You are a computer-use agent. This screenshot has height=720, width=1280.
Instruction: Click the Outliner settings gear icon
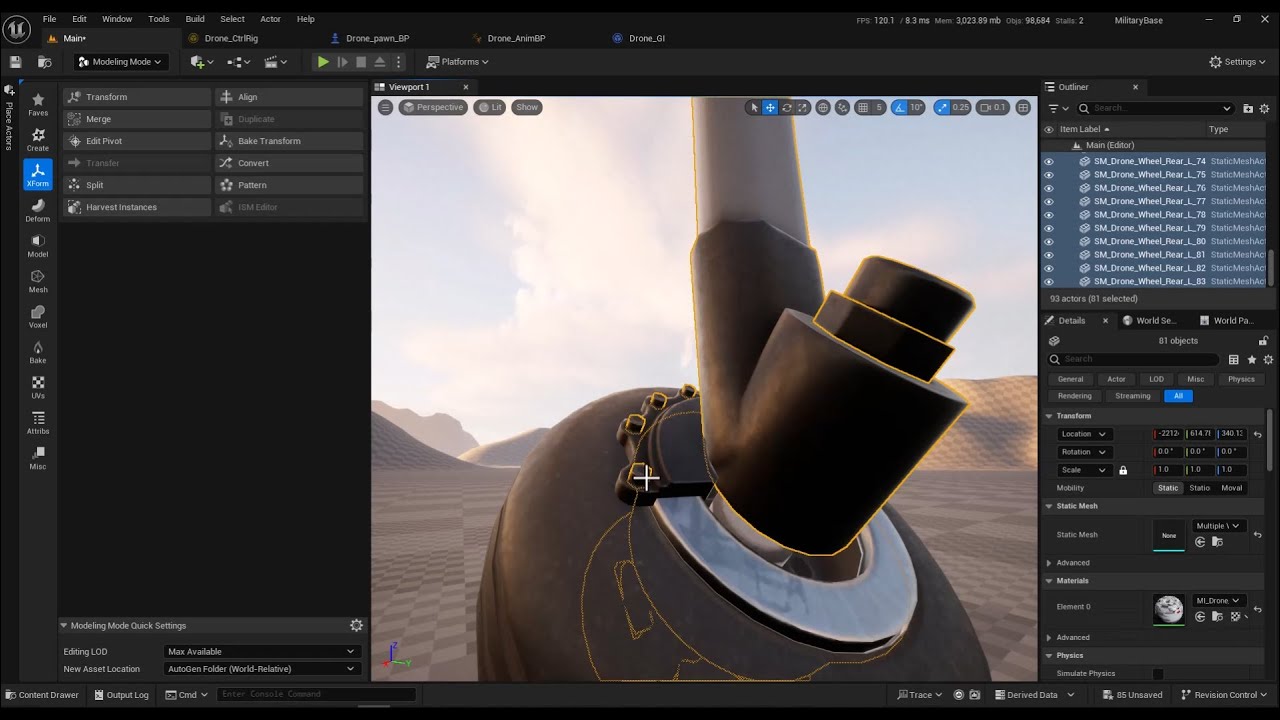tap(1264, 108)
